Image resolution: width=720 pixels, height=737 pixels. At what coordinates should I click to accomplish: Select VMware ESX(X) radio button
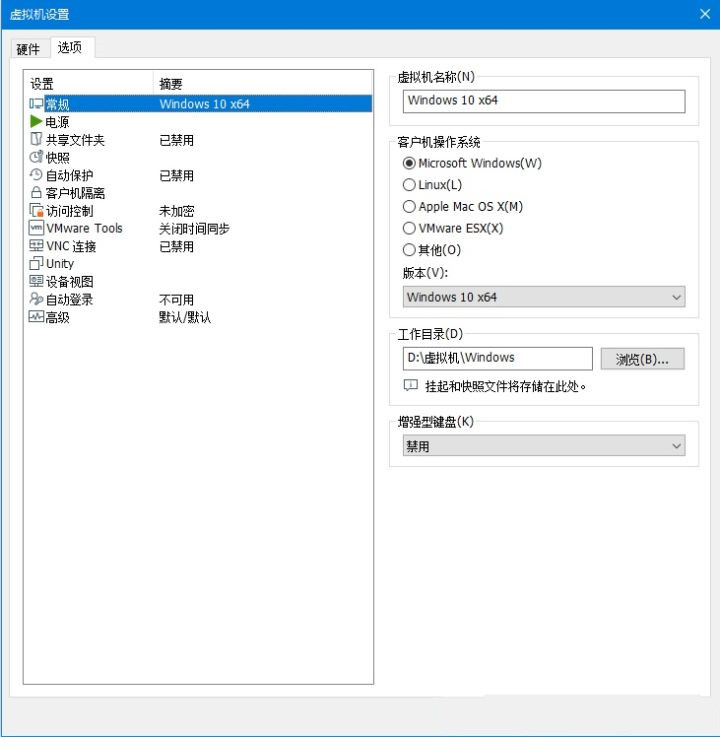point(409,228)
